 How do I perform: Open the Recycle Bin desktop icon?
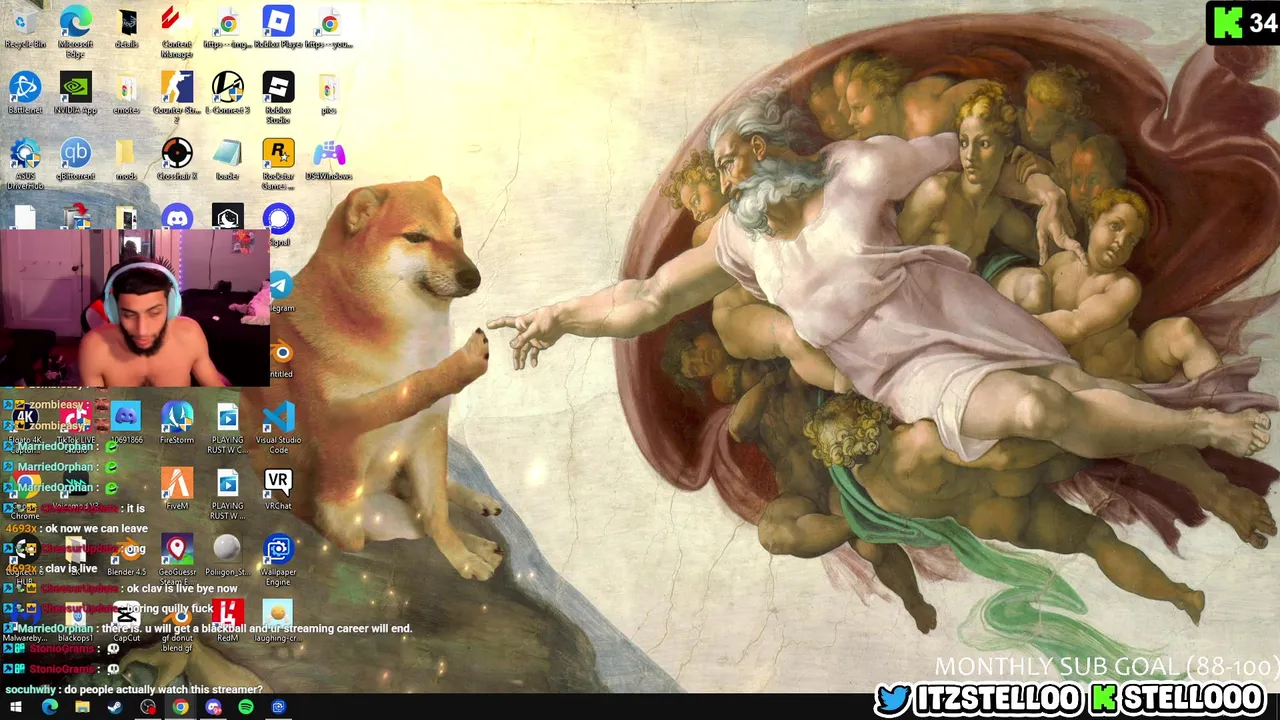point(25,28)
